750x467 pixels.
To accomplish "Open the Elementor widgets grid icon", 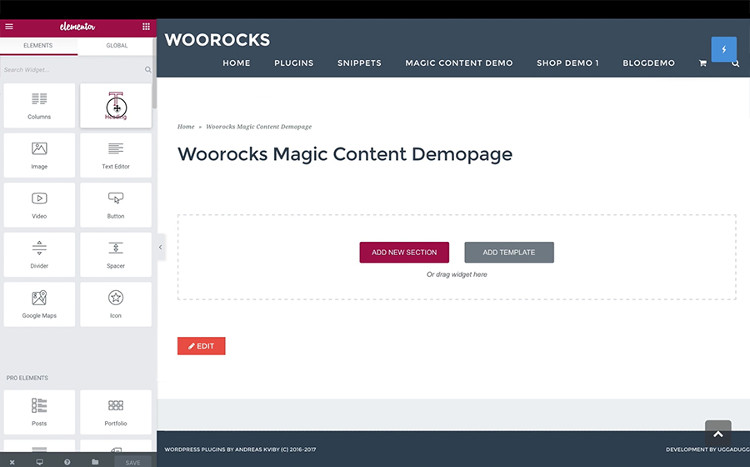I will pyautogui.click(x=146, y=27).
